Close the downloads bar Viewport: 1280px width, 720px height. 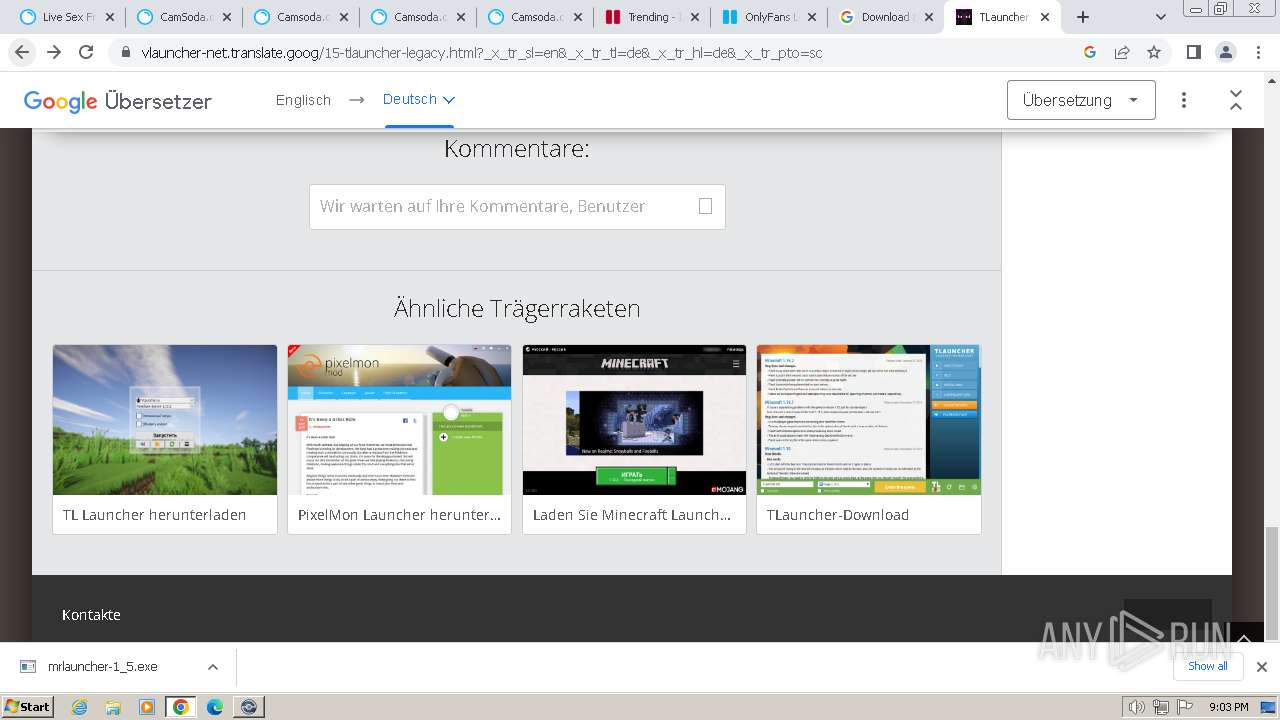[x=1261, y=667]
